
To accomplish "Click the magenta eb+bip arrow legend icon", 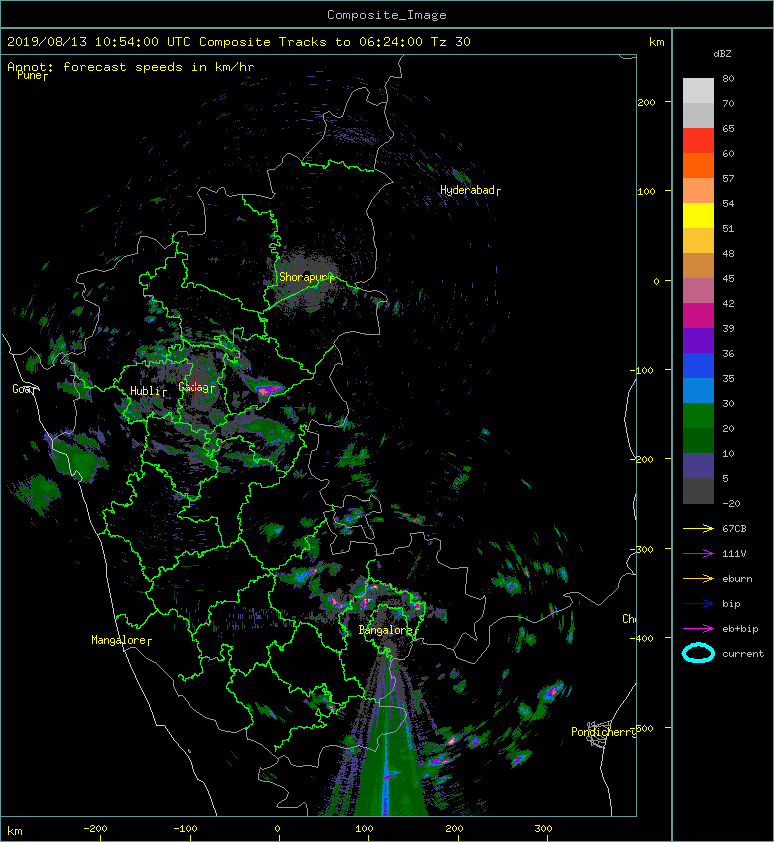I will click(698, 629).
